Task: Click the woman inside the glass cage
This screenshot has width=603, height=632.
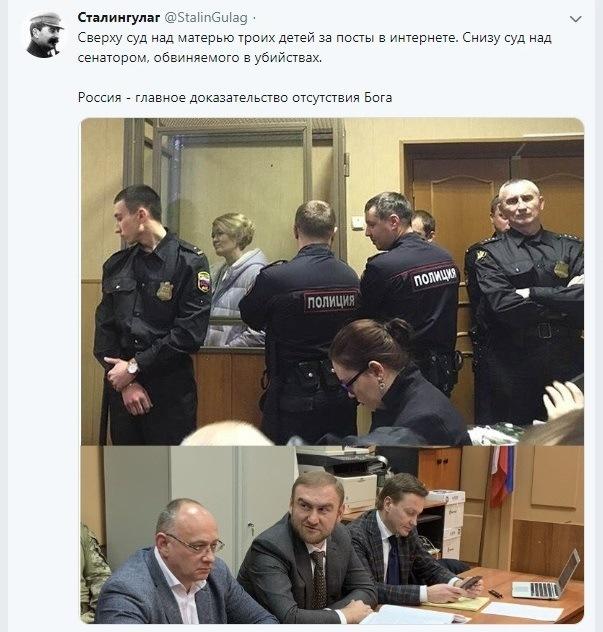Action: 236,280
